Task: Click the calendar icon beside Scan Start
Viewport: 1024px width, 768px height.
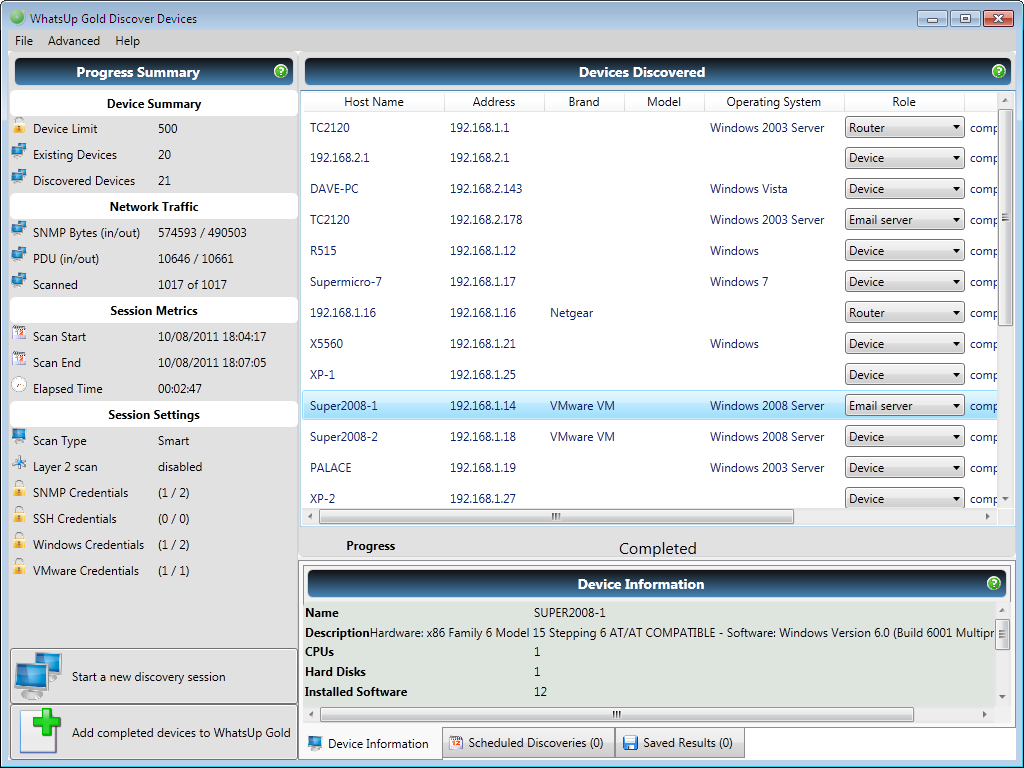Action: [x=19, y=334]
